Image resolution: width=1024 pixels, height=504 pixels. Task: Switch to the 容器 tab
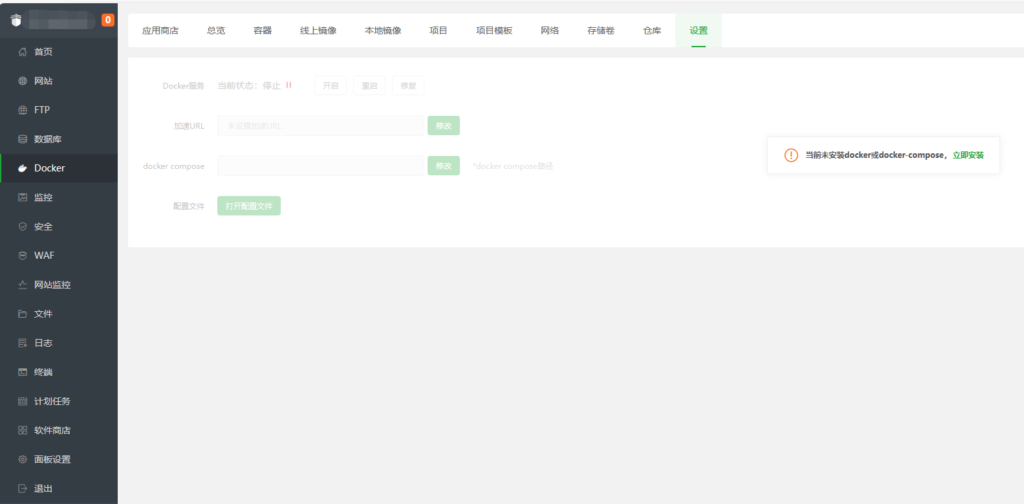(263, 31)
